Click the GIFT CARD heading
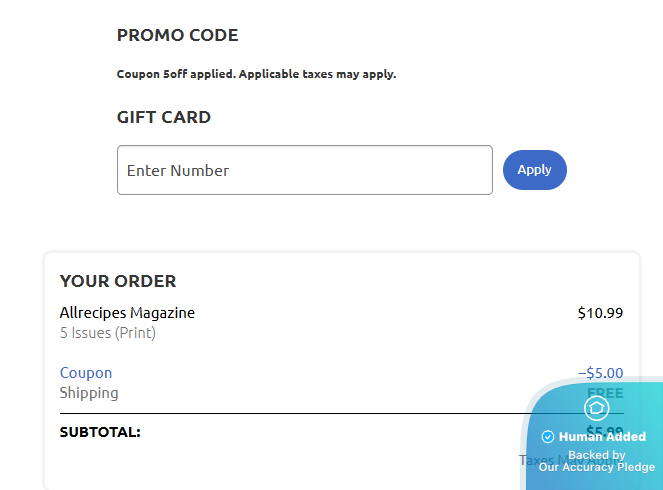This screenshot has height=490, width=663. (164, 117)
